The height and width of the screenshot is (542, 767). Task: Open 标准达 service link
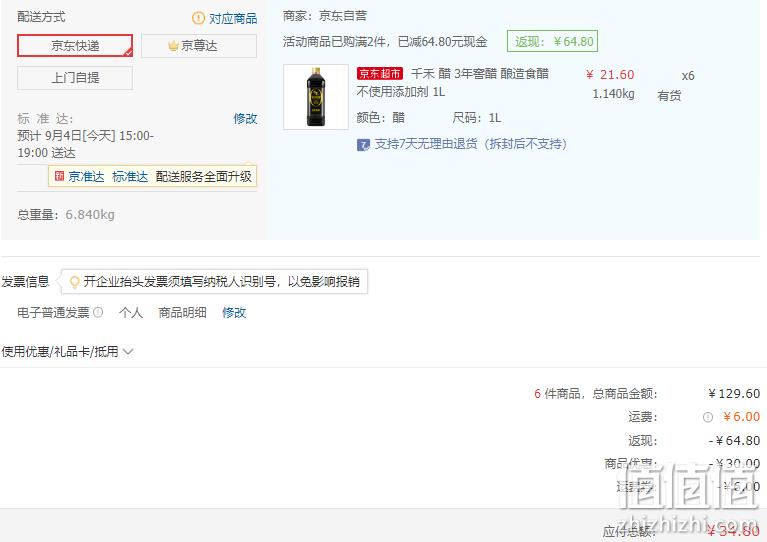[130, 177]
